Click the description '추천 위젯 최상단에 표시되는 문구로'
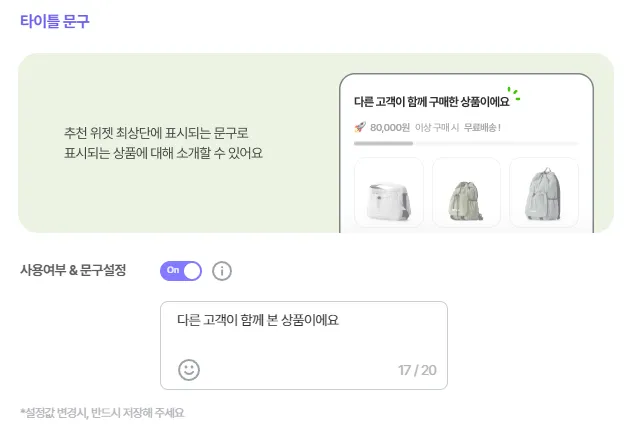Viewport: 627px width, 437px height. tap(155, 133)
